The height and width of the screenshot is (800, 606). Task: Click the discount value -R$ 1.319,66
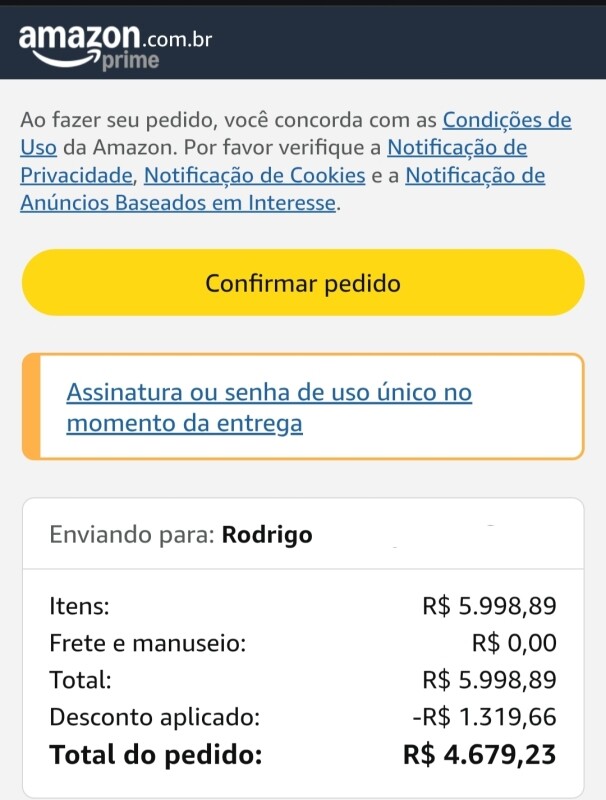tap(483, 717)
